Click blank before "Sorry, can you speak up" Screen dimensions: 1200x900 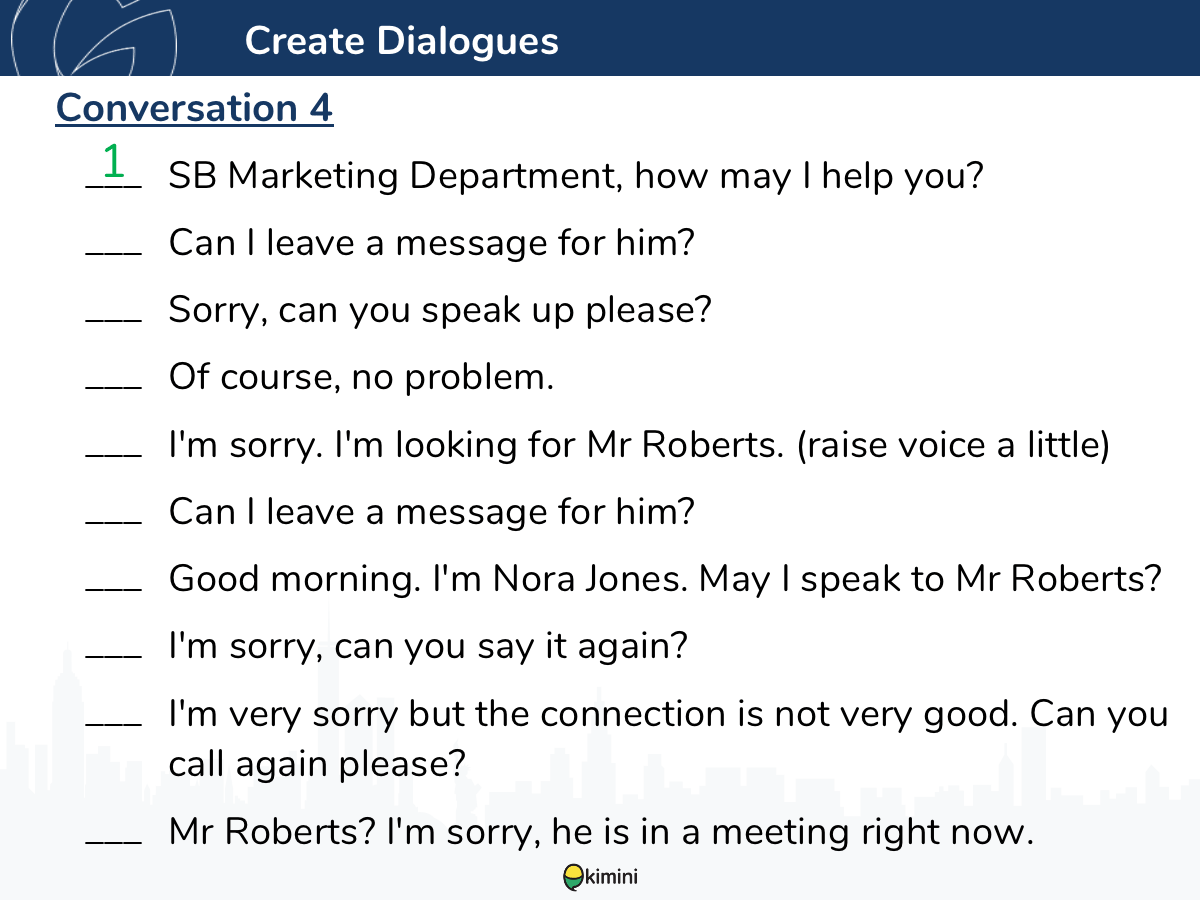pyautogui.click(x=113, y=321)
